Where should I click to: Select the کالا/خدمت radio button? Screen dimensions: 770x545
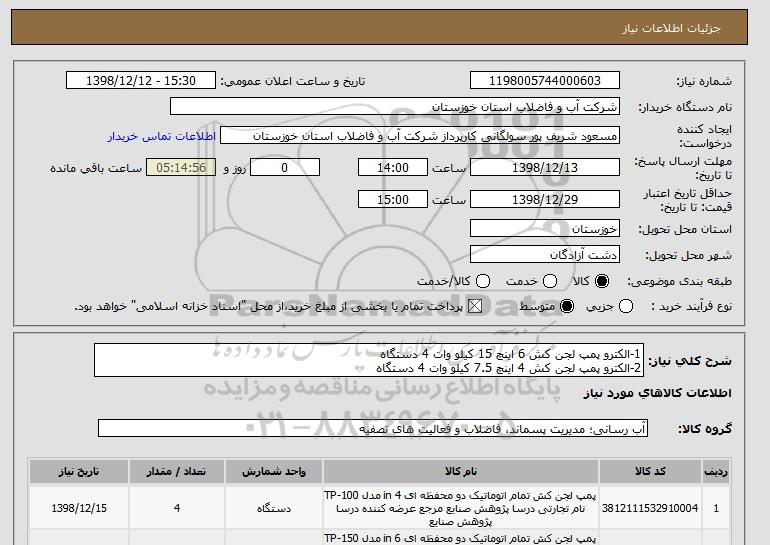point(483,281)
